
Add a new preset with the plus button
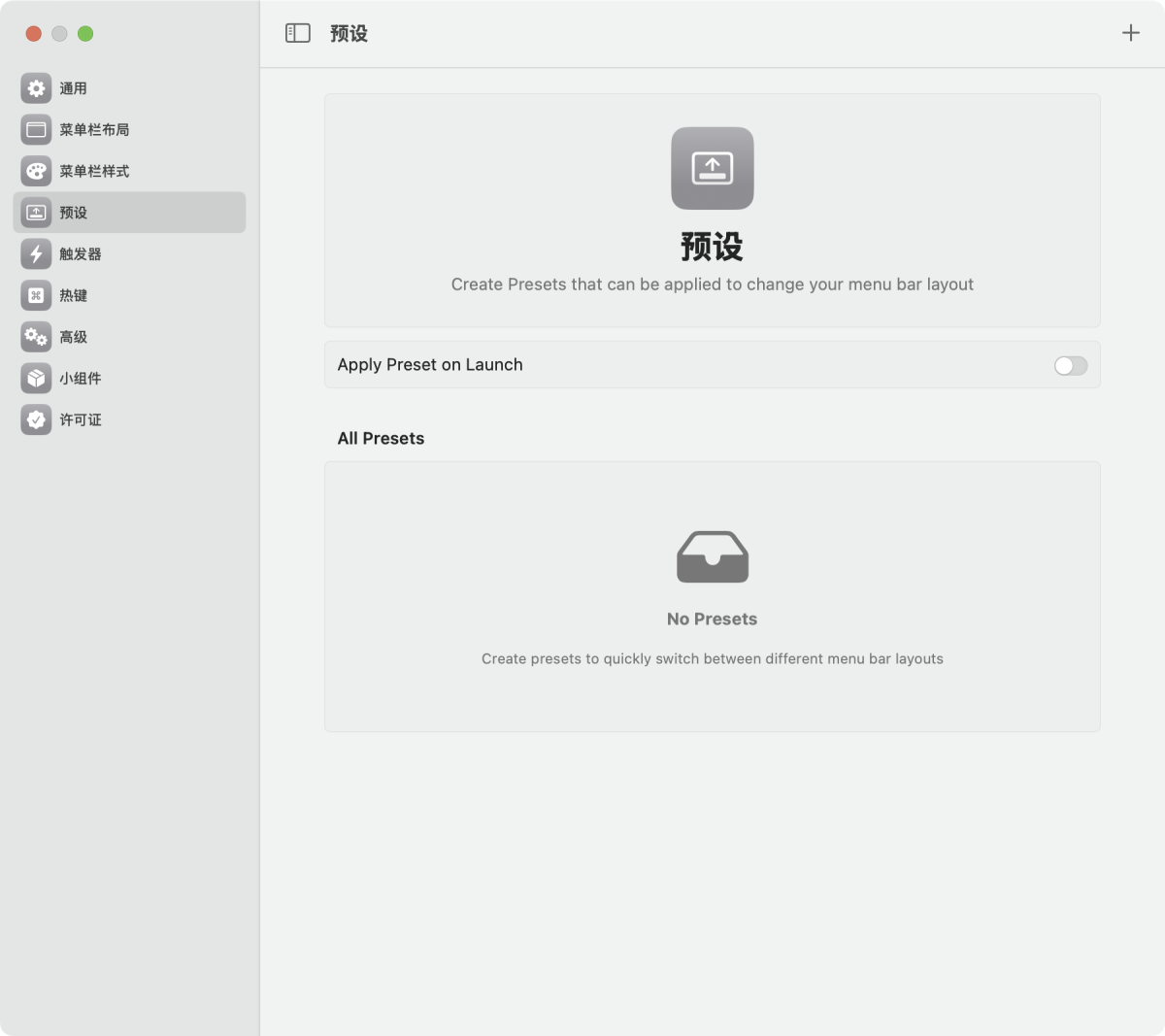[1130, 33]
